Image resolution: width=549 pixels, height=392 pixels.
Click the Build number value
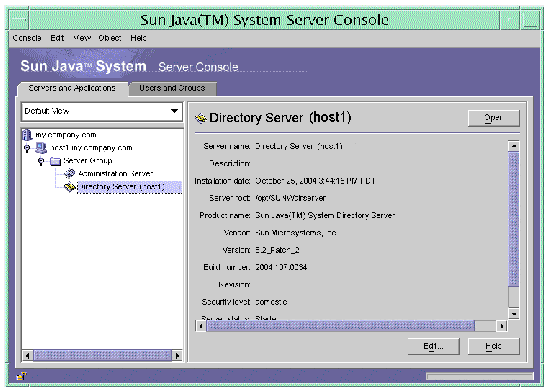click(x=281, y=267)
